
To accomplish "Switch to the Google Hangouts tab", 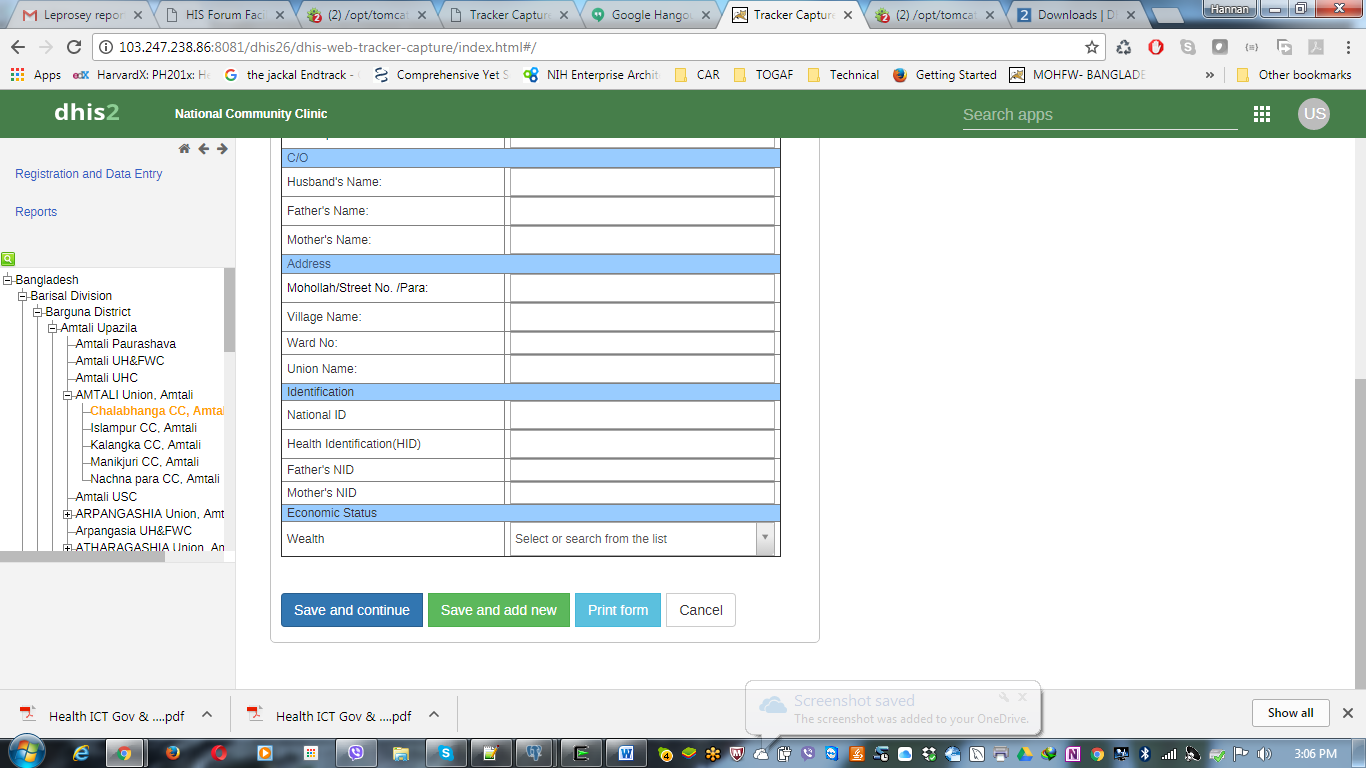I will [652, 15].
